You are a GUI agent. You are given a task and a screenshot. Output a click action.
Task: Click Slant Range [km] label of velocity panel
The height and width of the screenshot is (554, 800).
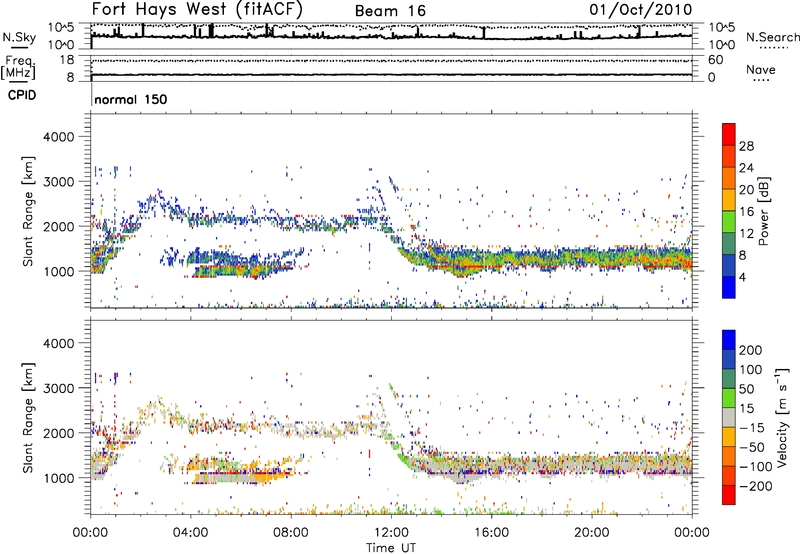click(x=28, y=417)
